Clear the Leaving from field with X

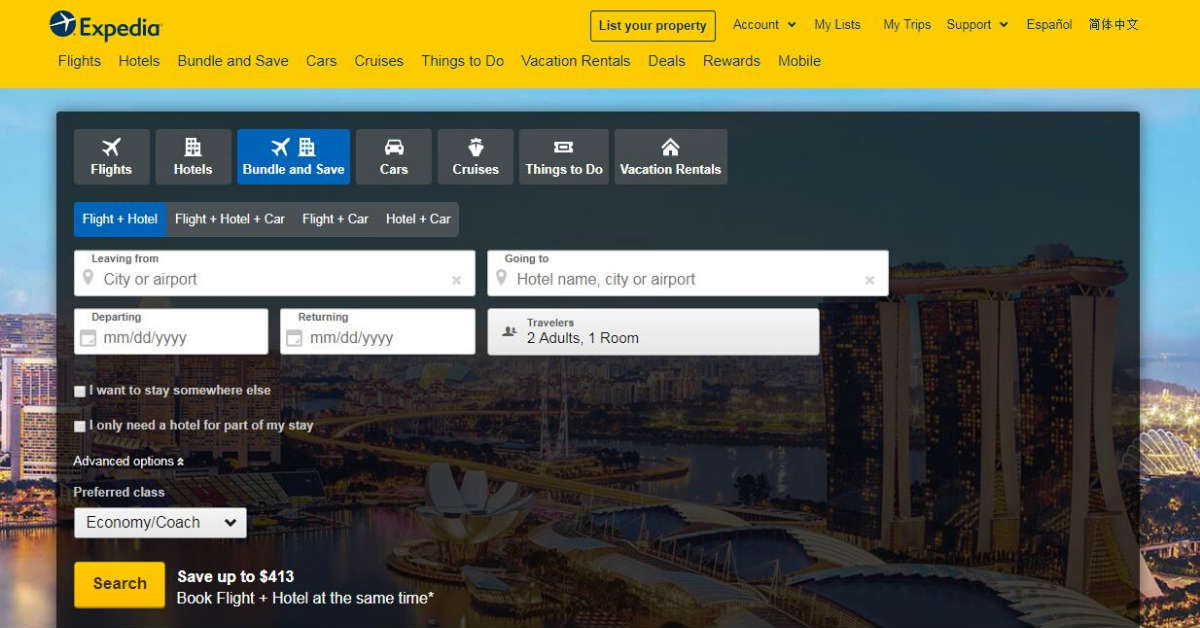click(x=456, y=281)
